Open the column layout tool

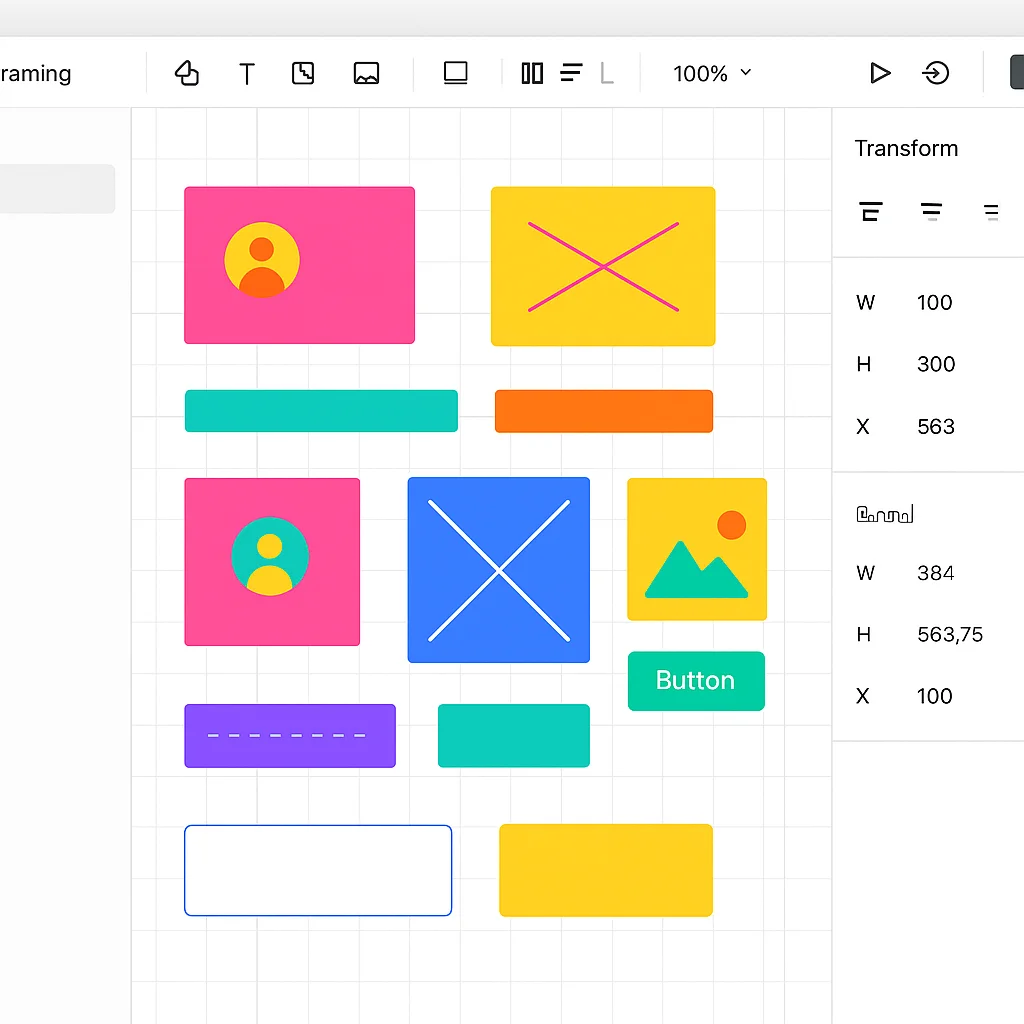[531, 73]
